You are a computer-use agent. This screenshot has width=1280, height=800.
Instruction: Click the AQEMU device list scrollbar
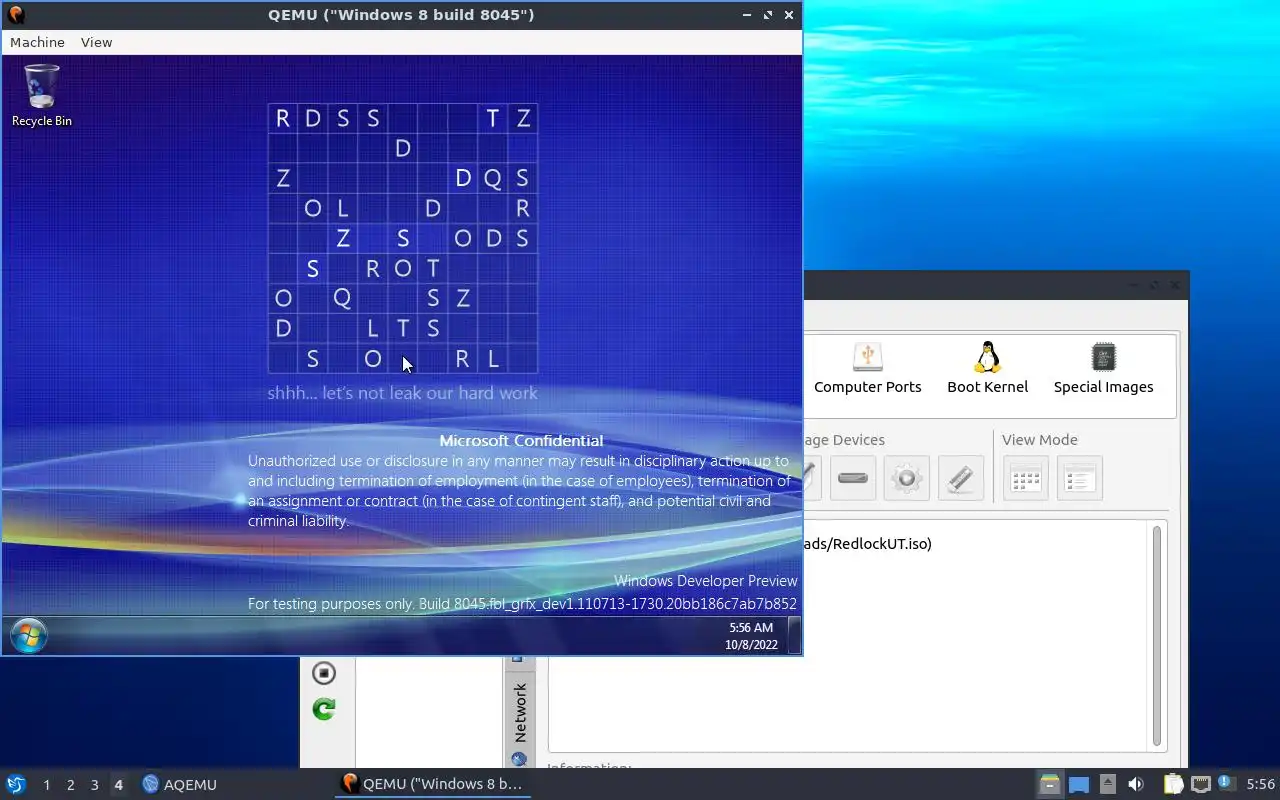pyautogui.click(x=1158, y=636)
